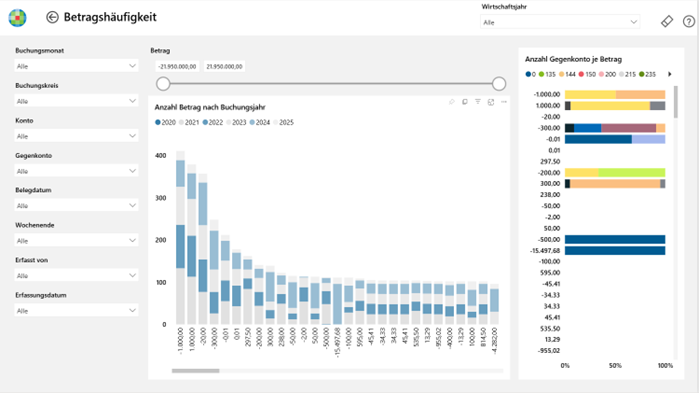Expand the Buchungskreis filter dropdown

click(76, 101)
